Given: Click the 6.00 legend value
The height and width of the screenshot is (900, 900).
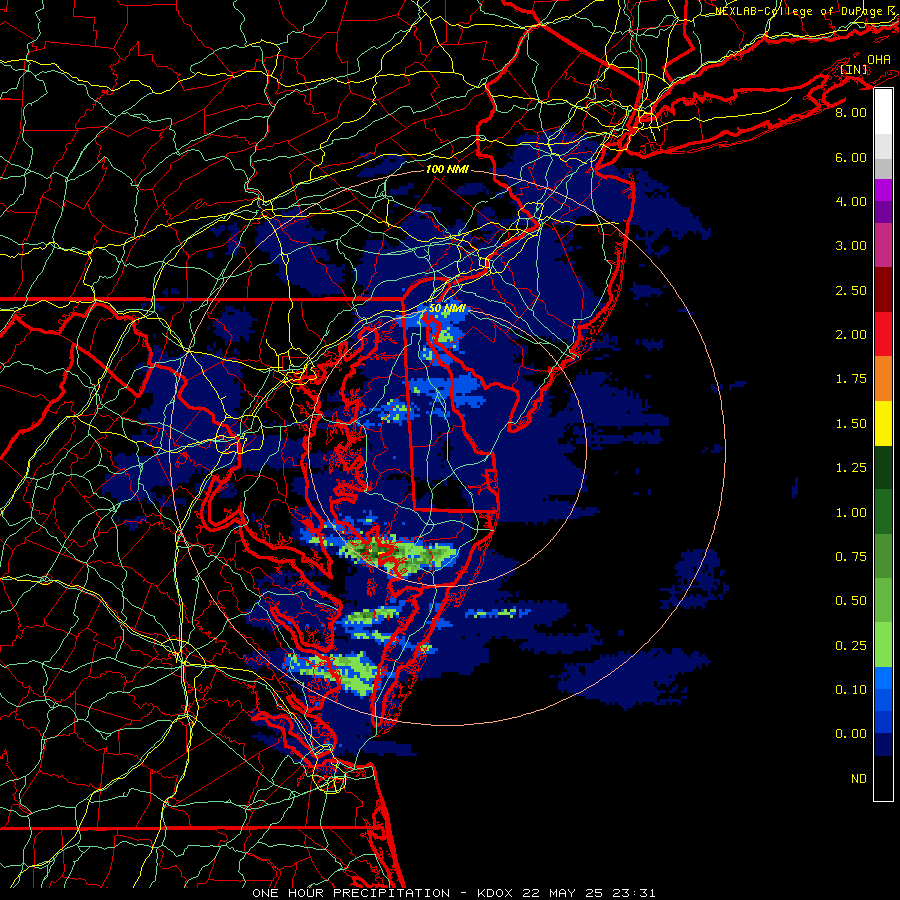Looking at the screenshot, I should pos(851,157).
